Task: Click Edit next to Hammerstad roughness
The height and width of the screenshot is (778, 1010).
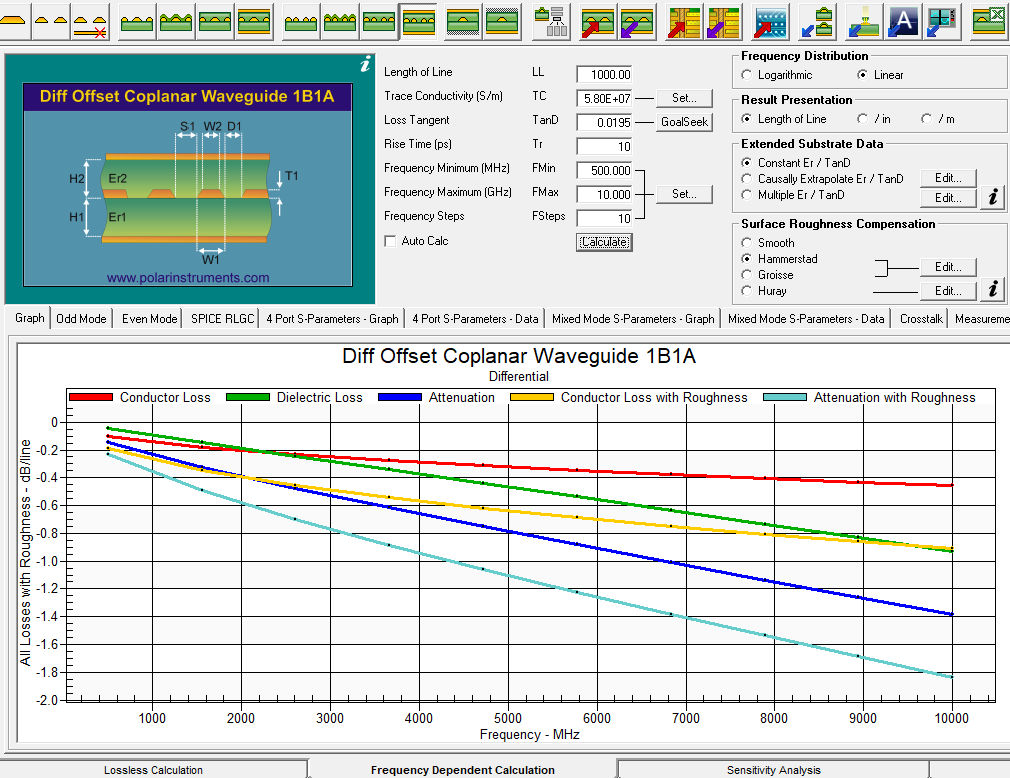Action: (948, 267)
